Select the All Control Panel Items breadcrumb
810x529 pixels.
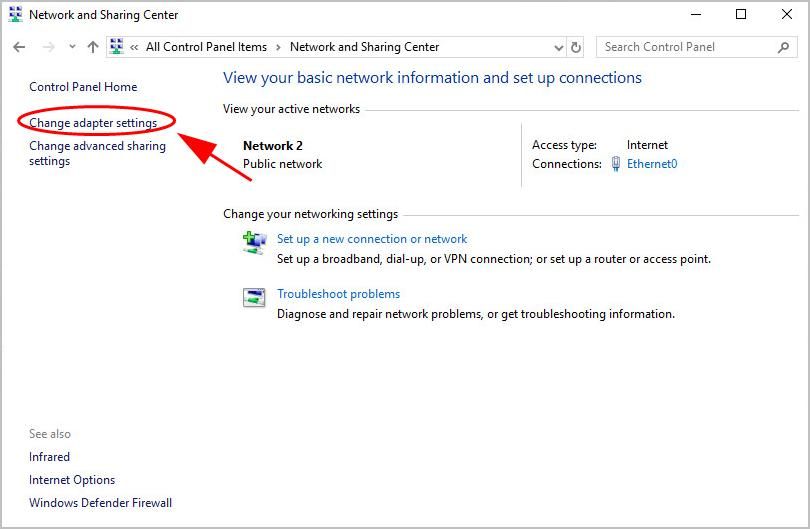pyautogui.click(x=206, y=47)
